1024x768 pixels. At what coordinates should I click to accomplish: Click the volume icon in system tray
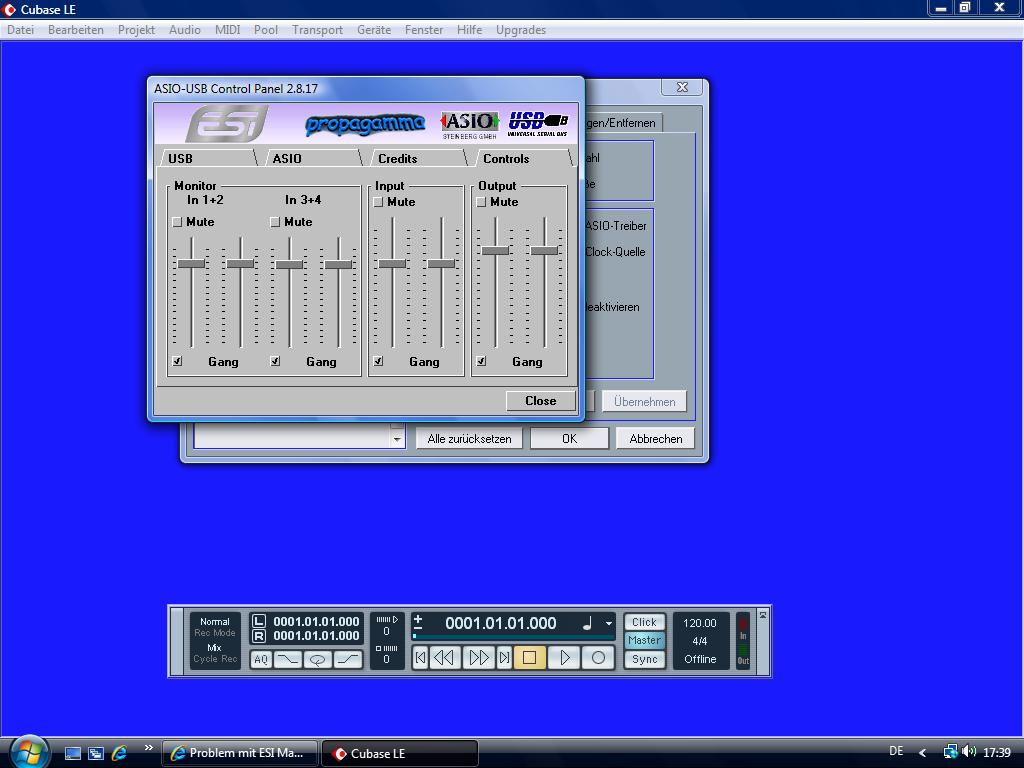point(969,752)
